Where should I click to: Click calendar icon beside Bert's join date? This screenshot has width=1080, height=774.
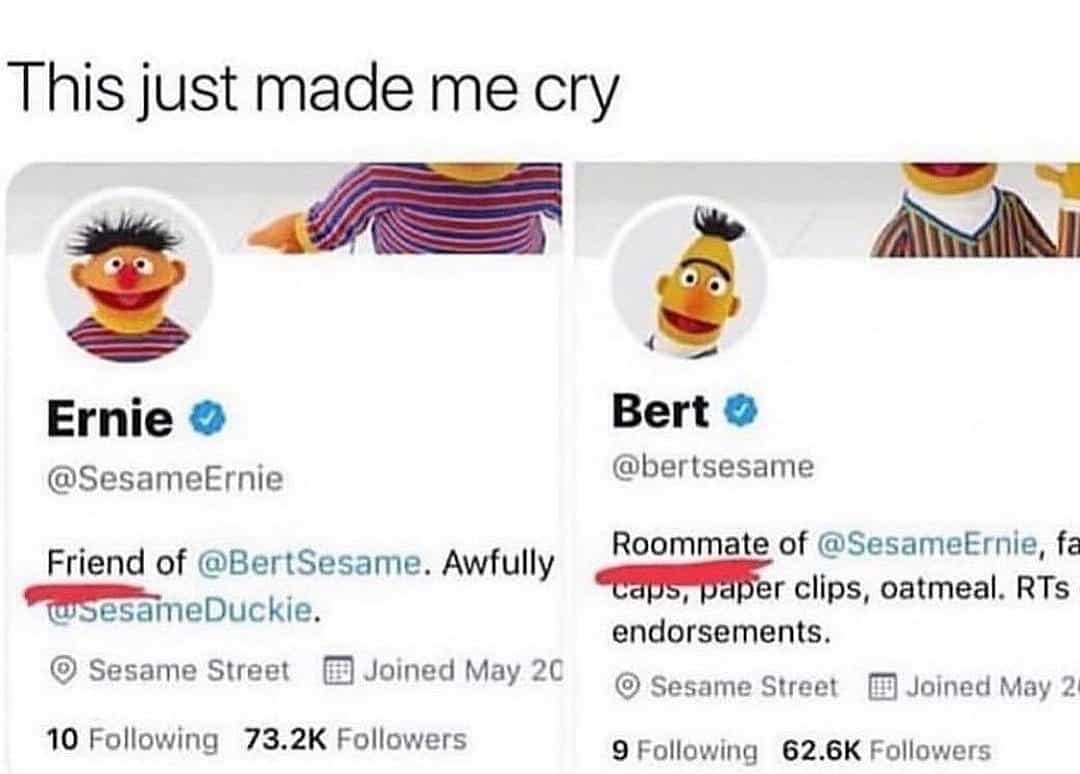881,687
